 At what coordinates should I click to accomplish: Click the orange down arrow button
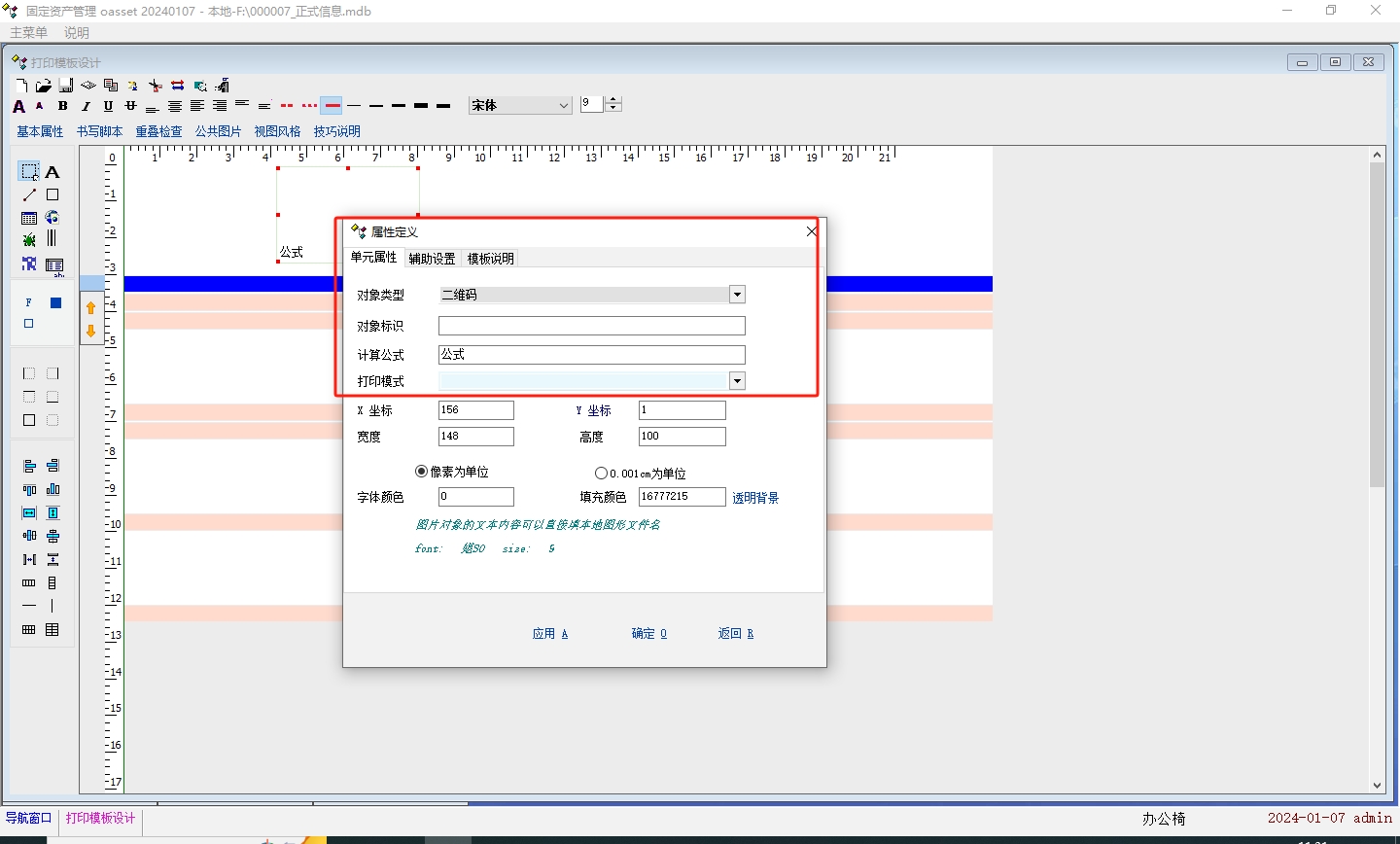(91, 331)
